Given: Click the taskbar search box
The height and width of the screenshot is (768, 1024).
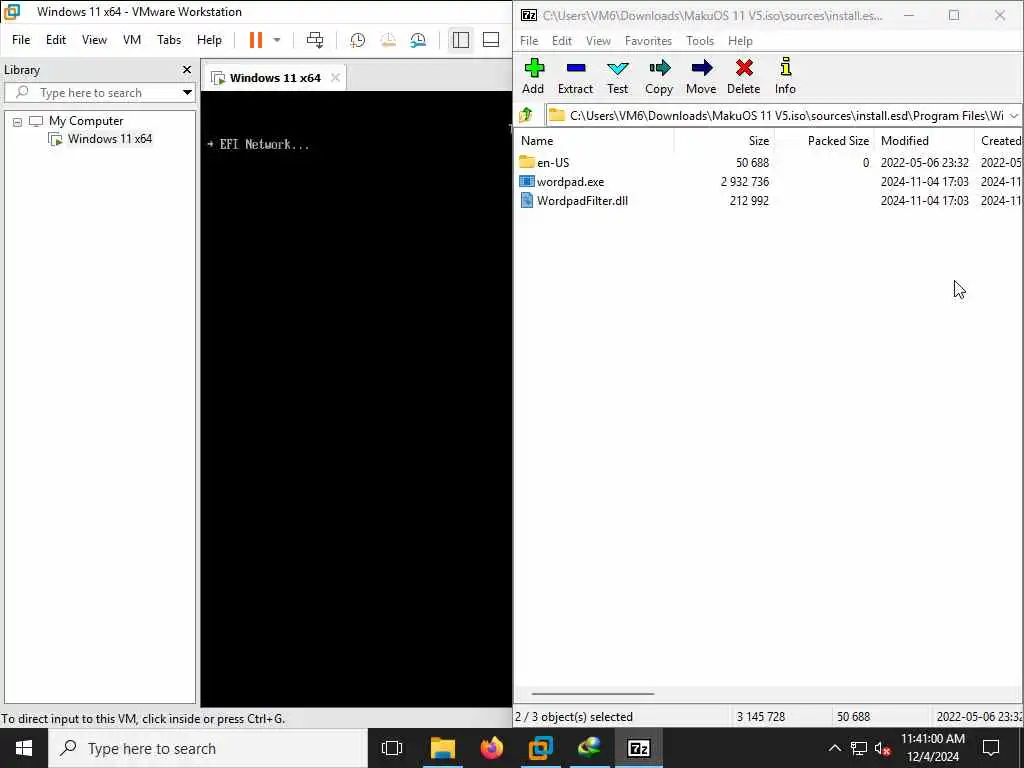Looking at the screenshot, I should [x=208, y=748].
